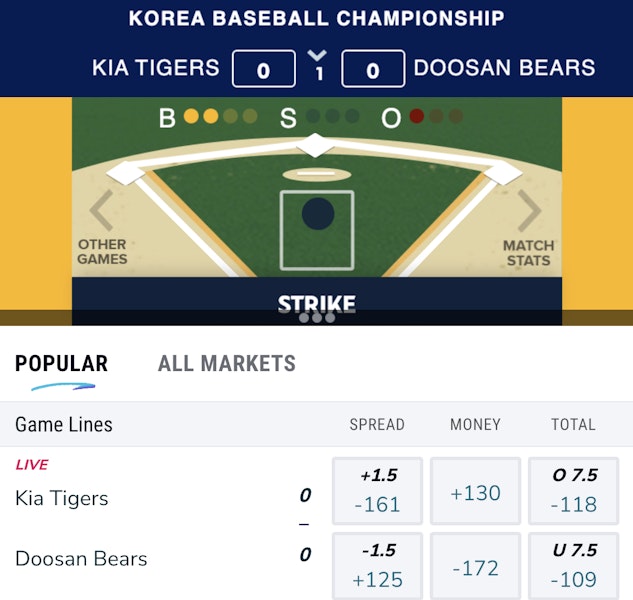Click the outs count indicator dots
Viewport: 633px width, 600px height.
(x=435, y=117)
